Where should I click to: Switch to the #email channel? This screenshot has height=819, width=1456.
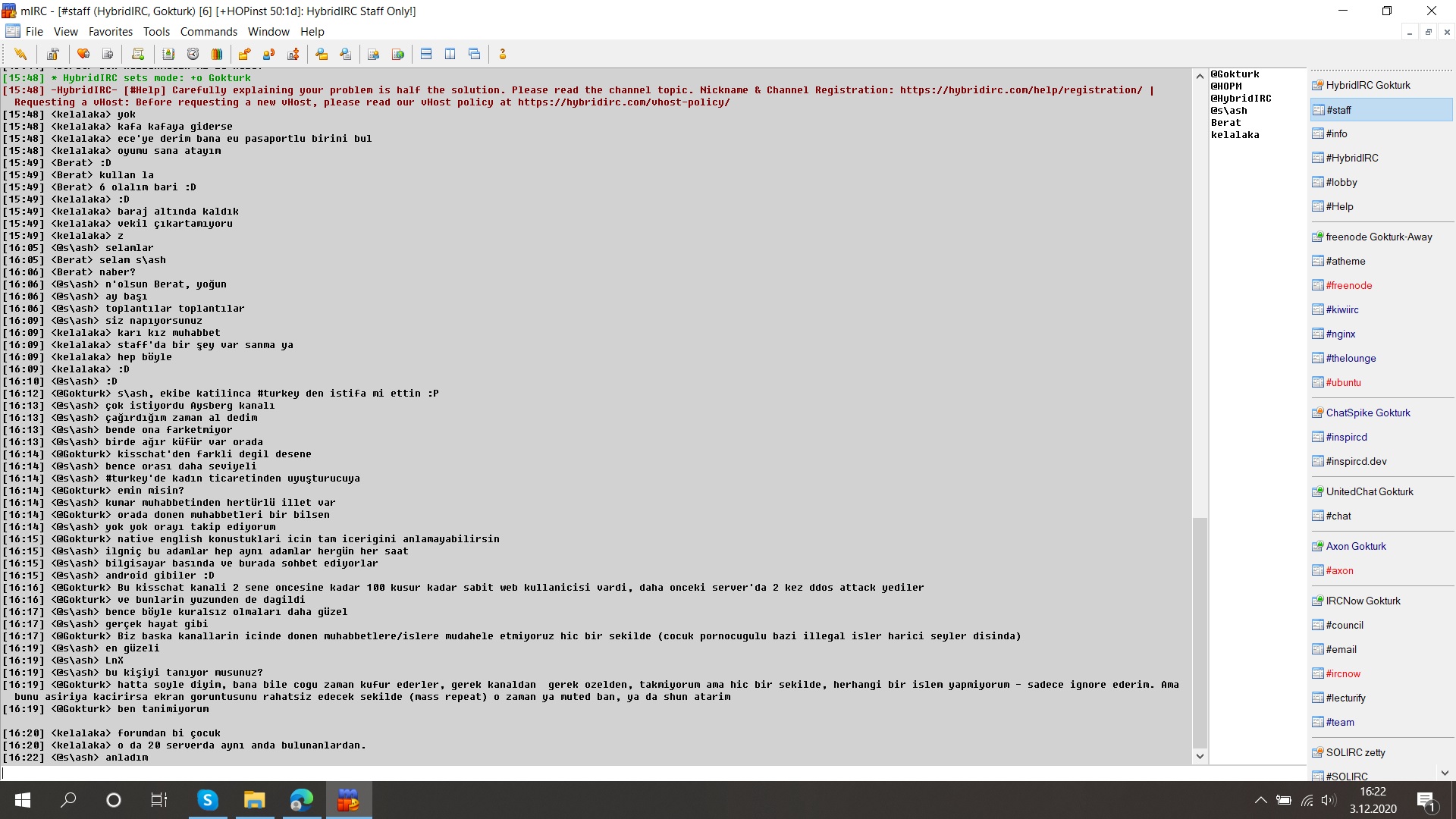pos(1381,649)
